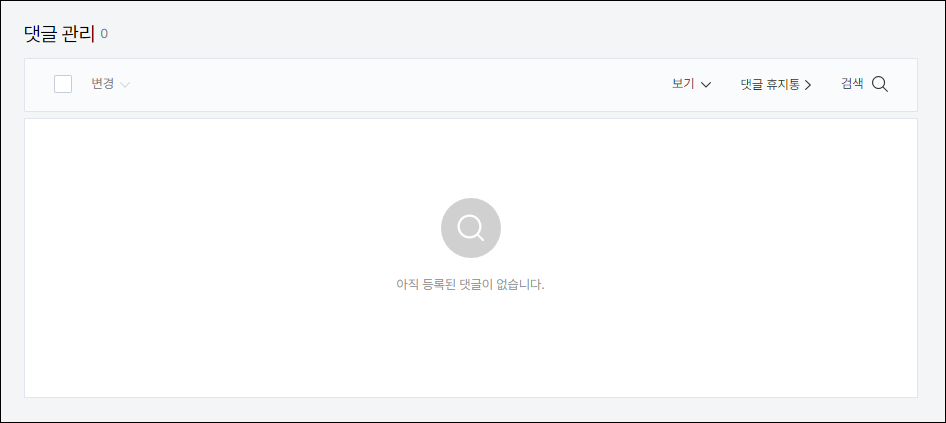Click the white handle inside the gray search circle
This screenshot has width=946, height=423.
480,237
